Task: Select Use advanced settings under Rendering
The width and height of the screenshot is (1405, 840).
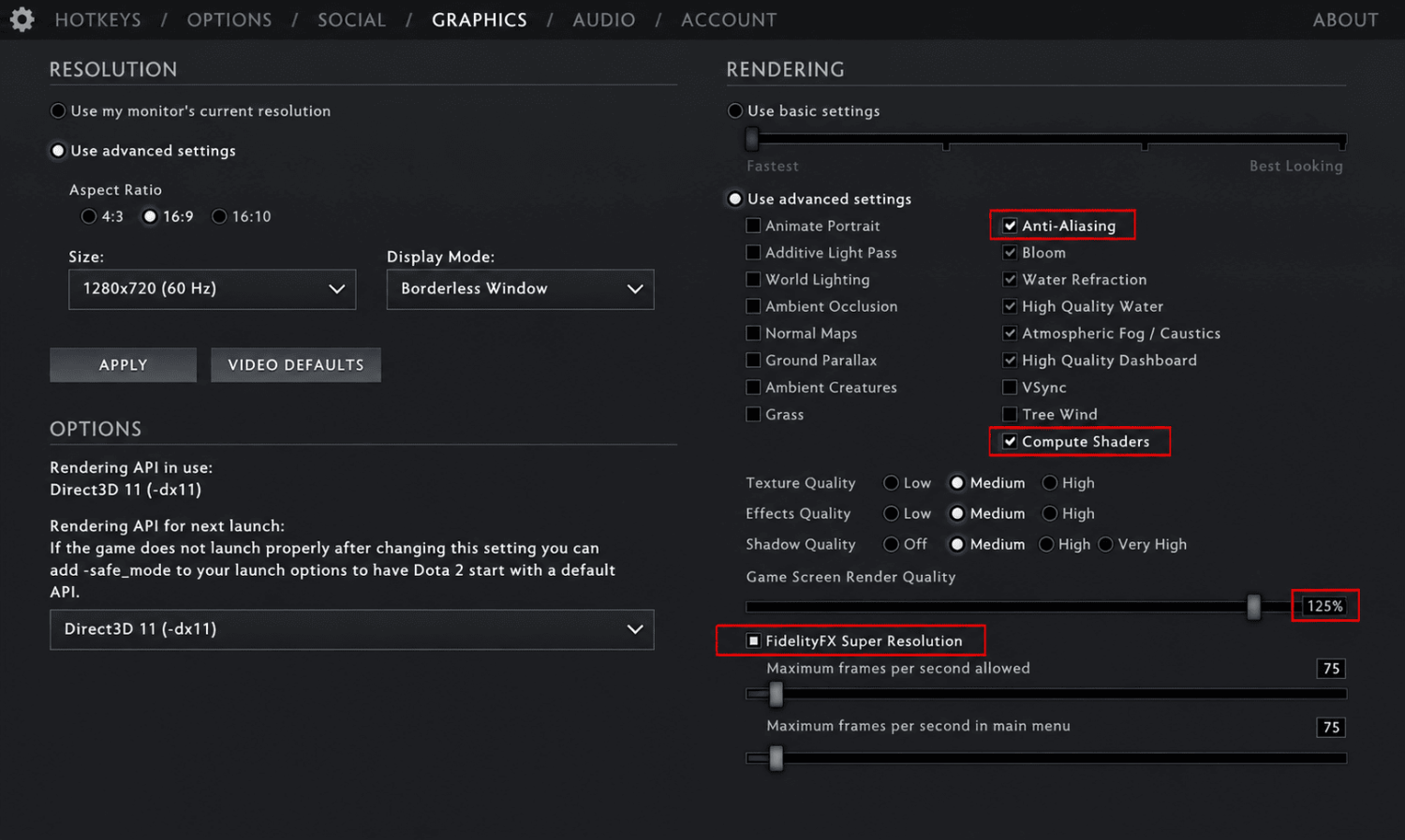Action: 735,199
